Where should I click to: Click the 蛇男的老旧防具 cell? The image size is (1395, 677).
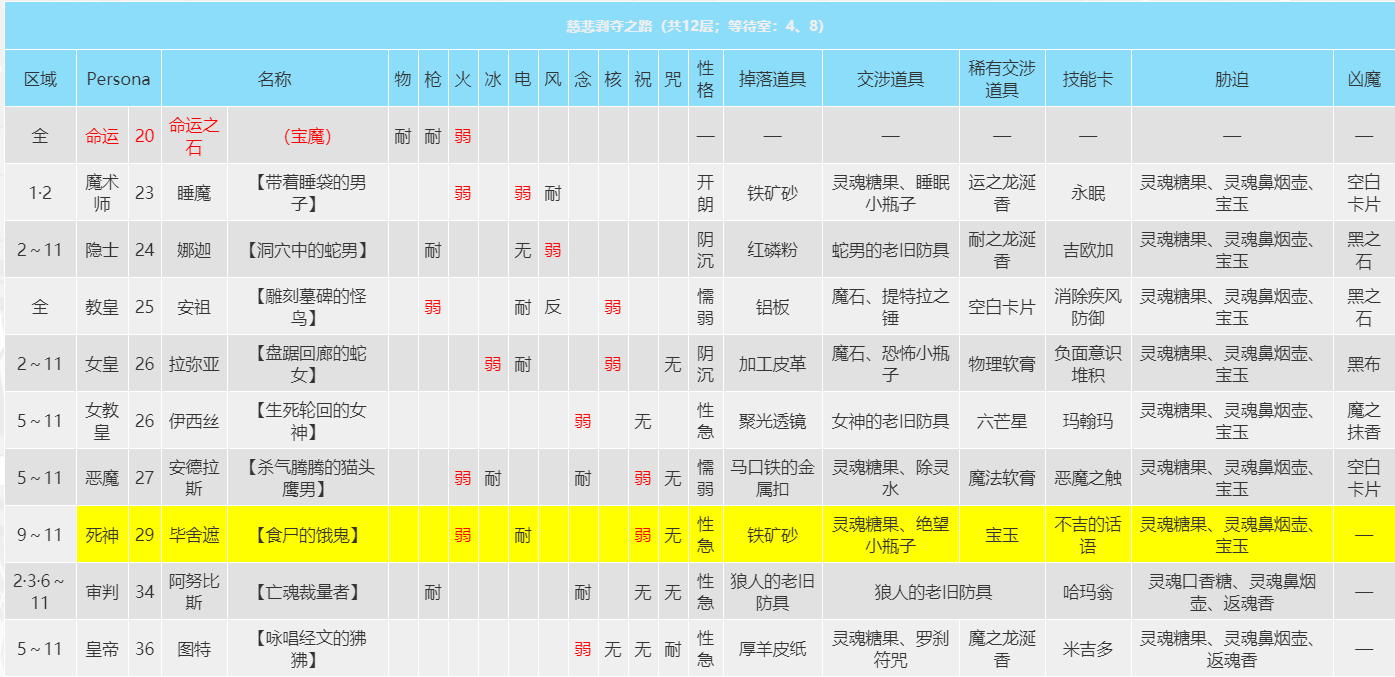(x=890, y=250)
